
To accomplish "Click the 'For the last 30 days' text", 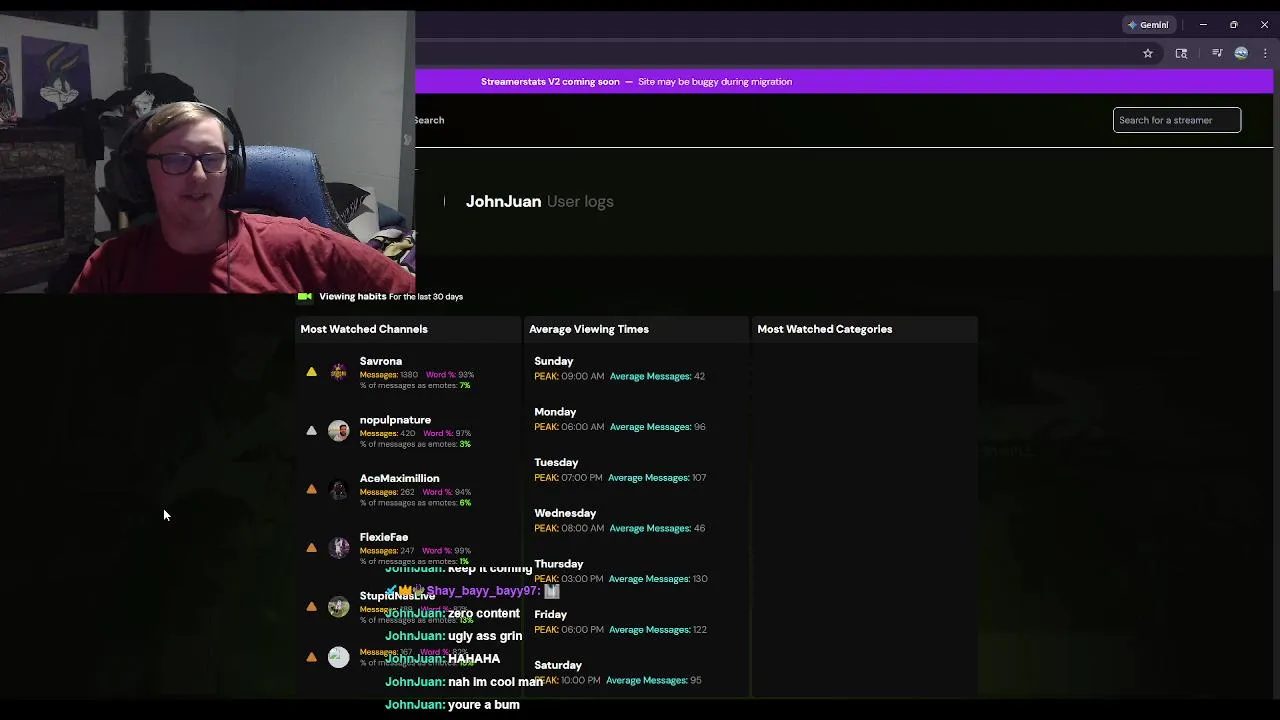I will point(426,297).
